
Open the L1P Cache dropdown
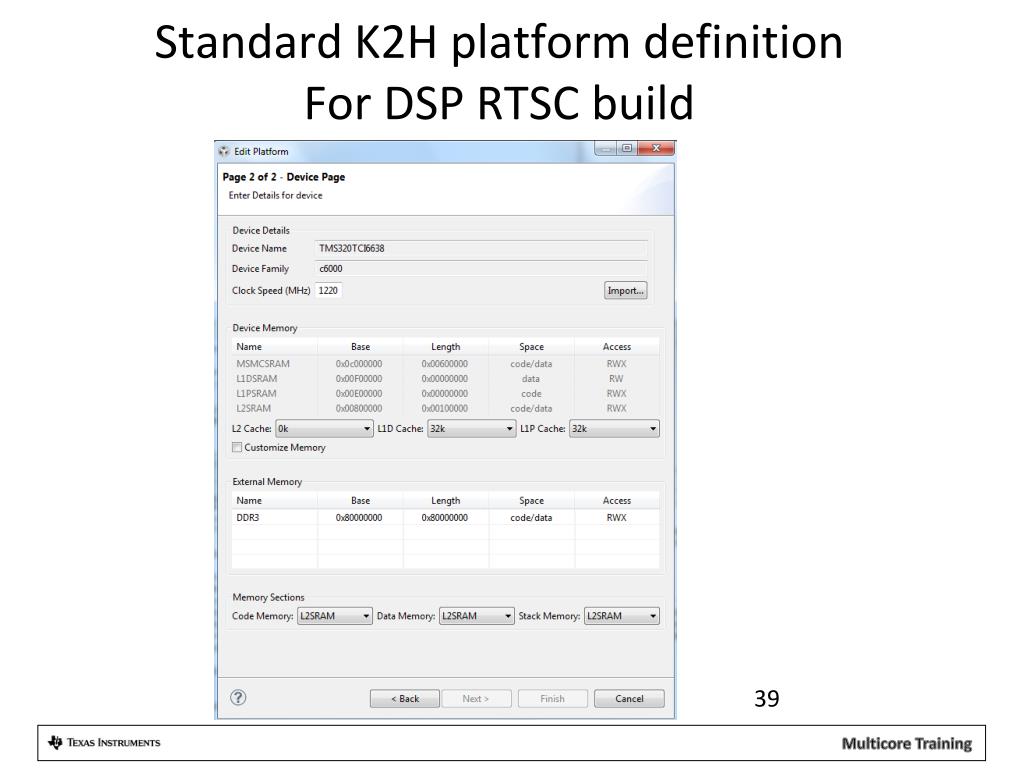(614, 429)
